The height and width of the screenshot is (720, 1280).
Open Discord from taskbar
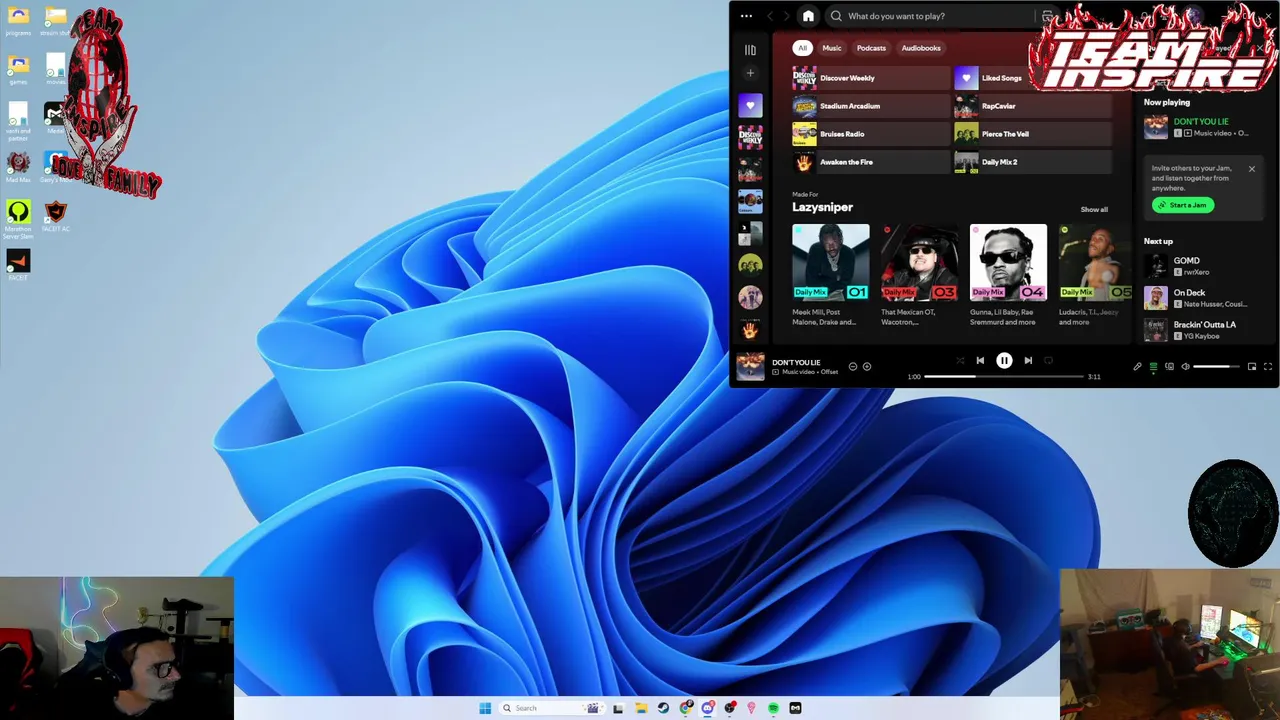(x=708, y=708)
